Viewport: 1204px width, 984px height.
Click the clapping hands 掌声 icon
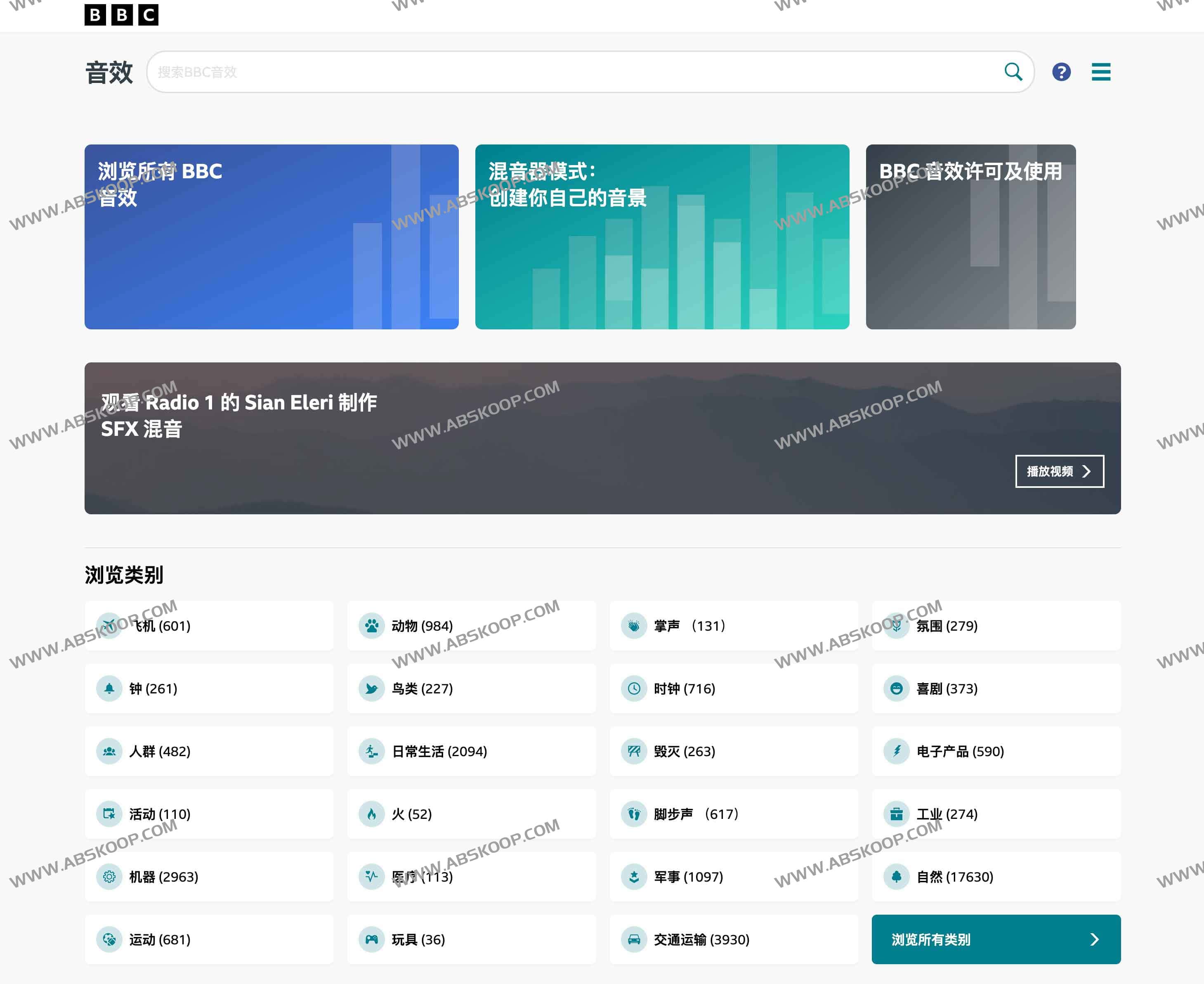point(634,626)
